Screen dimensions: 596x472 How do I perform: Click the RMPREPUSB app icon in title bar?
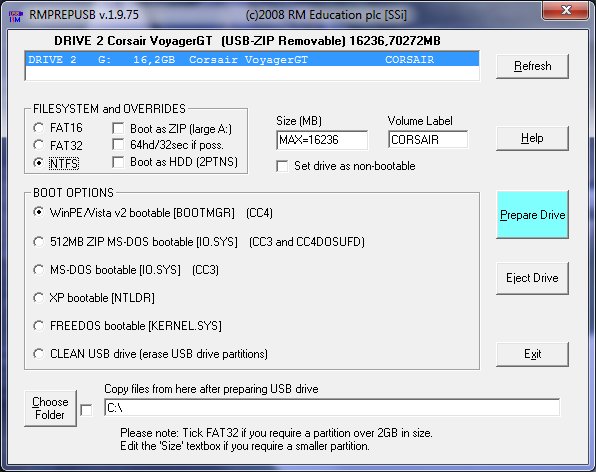click(16, 16)
